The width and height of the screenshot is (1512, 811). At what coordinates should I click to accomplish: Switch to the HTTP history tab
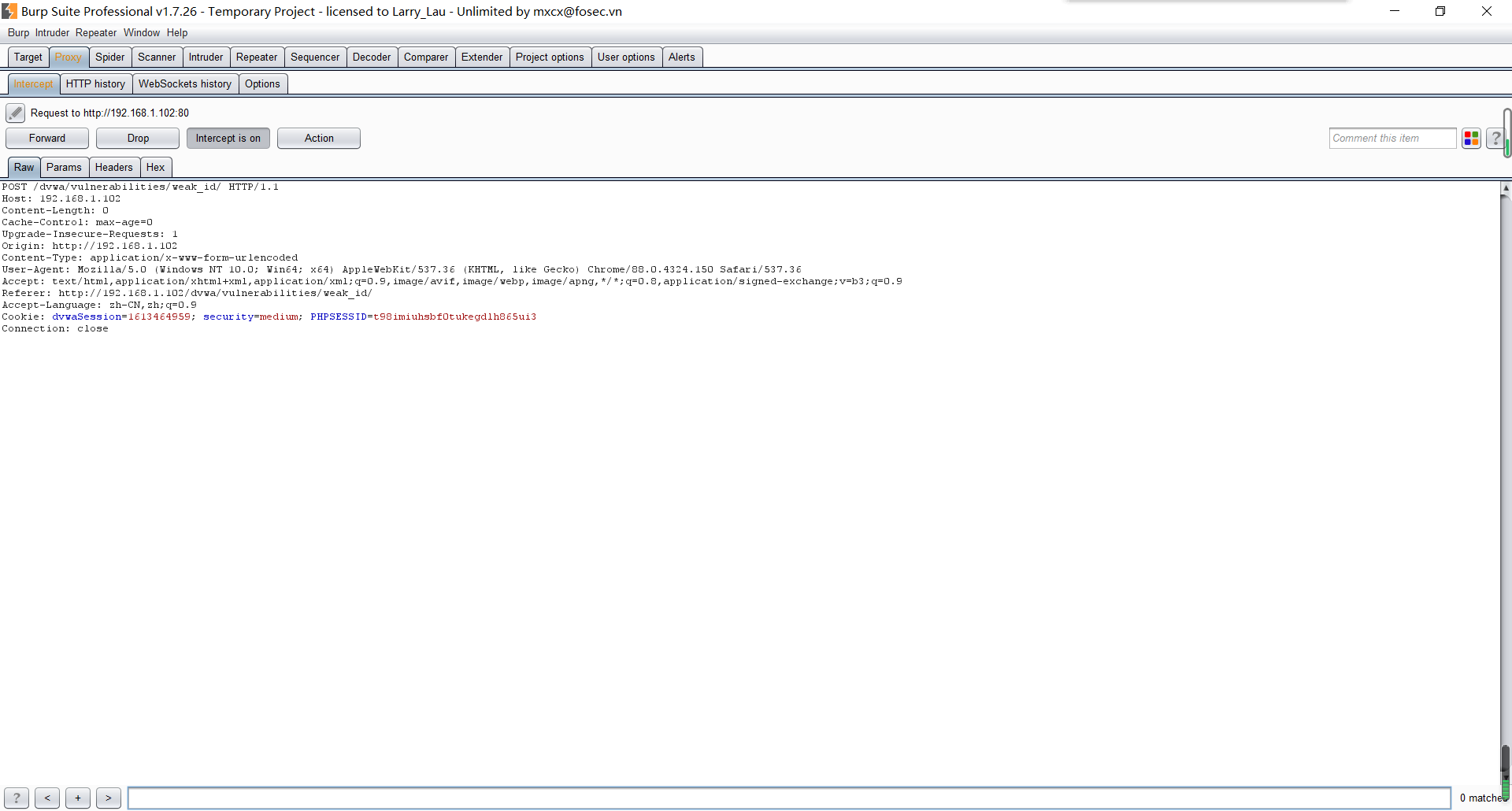point(95,83)
